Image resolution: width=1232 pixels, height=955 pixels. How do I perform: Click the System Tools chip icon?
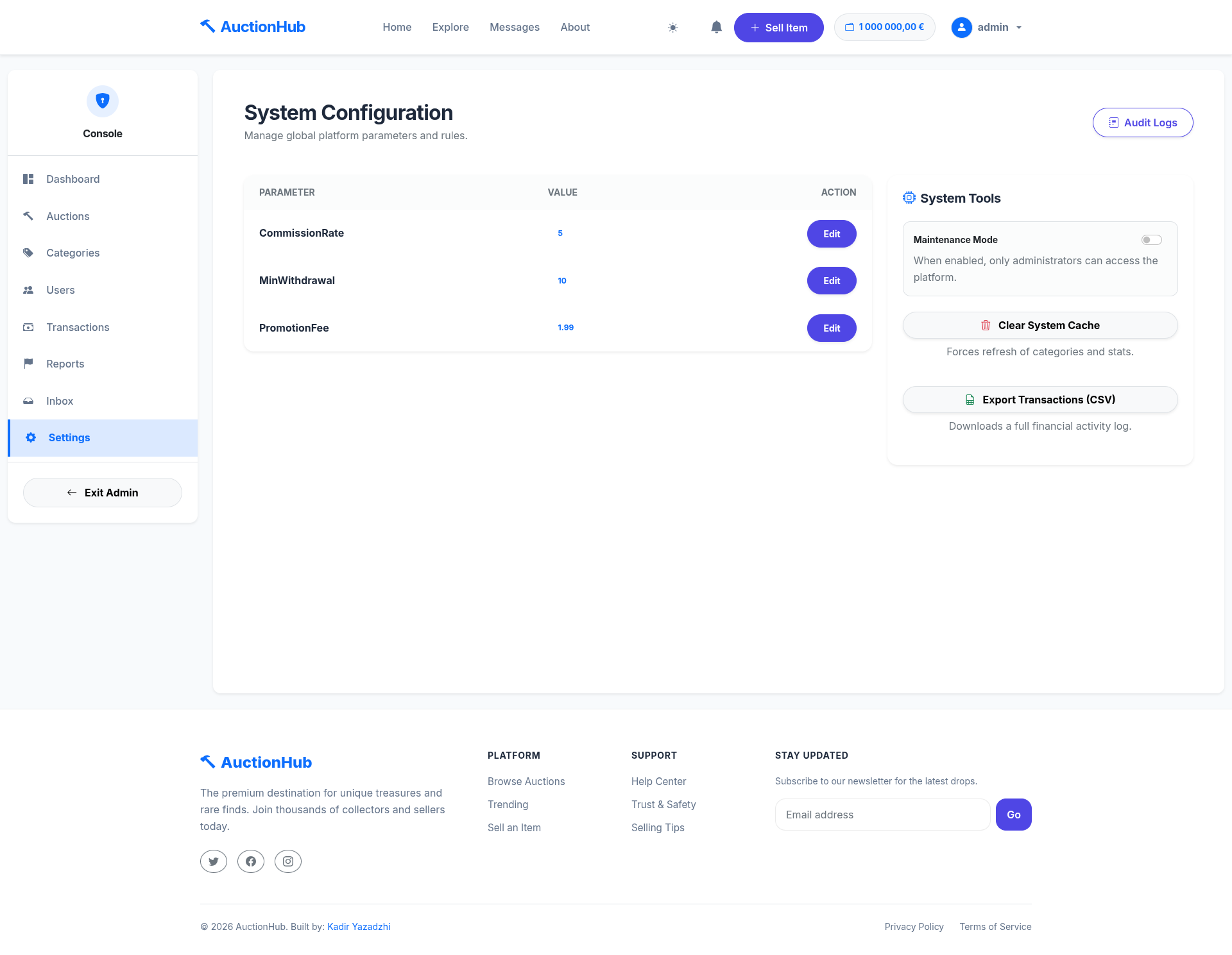tap(909, 198)
